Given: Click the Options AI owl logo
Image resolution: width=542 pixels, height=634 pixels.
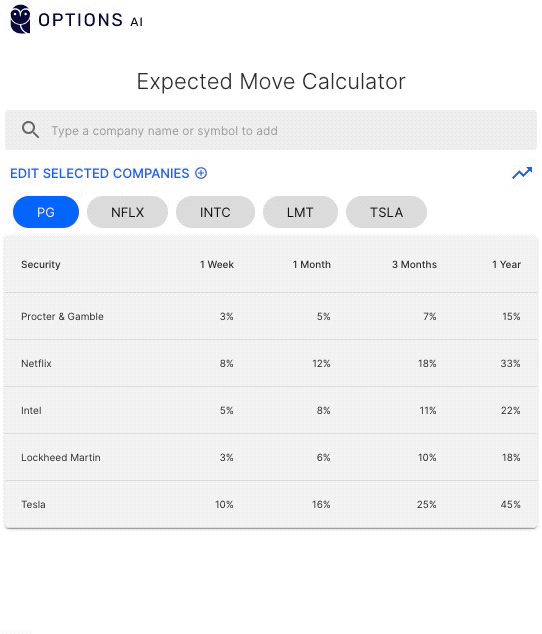Looking at the screenshot, I should point(20,19).
